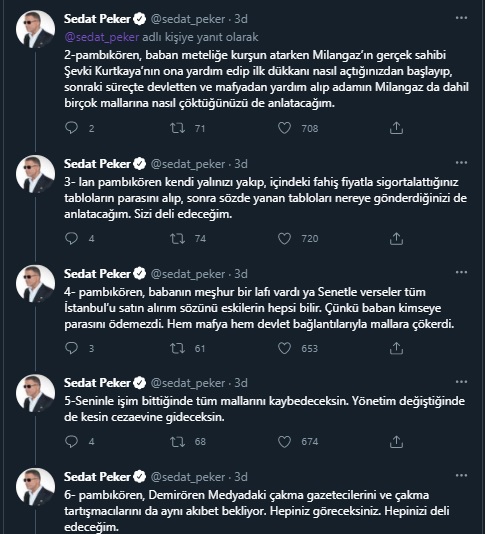Open profile avatar beside tweet "3- lan pambıkören"
The height and width of the screenshot is (534, 486).
coord(35,174)
